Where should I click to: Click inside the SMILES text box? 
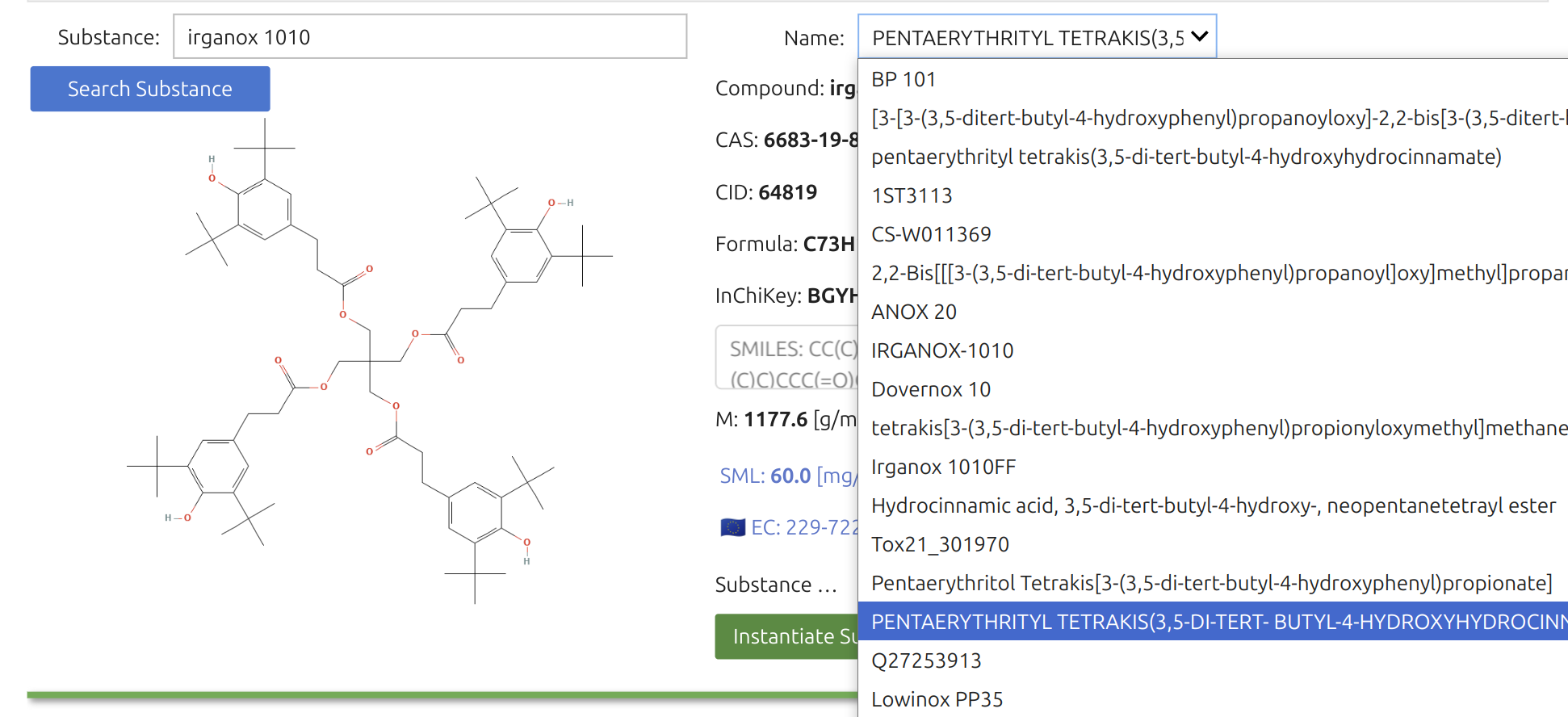point(787,358)
